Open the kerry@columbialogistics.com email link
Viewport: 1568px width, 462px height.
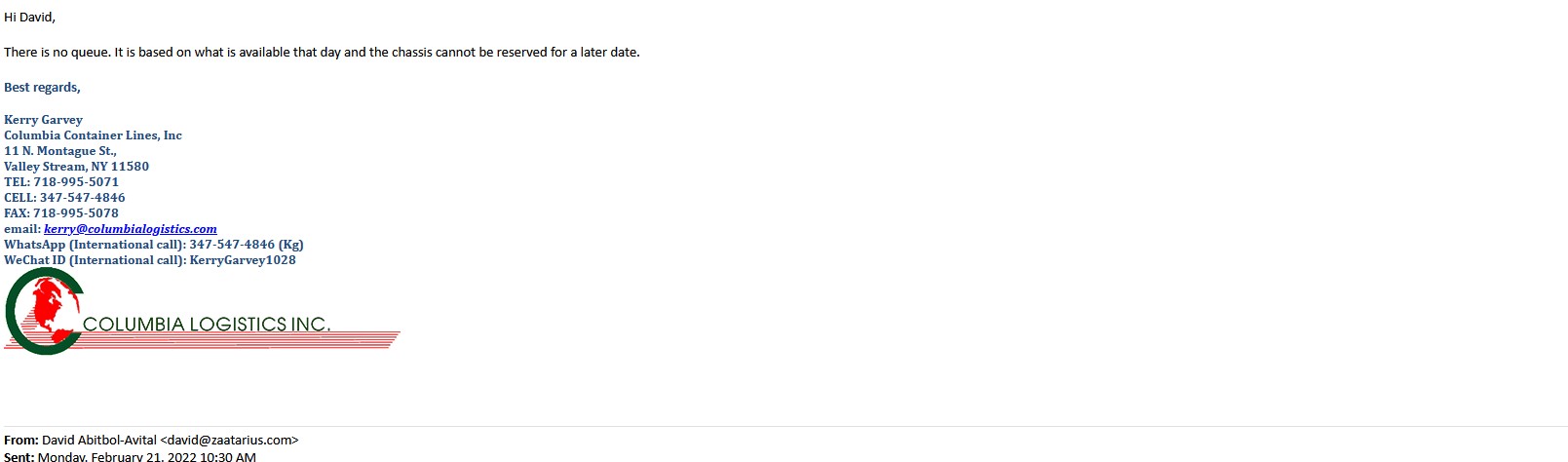point(130,229)
